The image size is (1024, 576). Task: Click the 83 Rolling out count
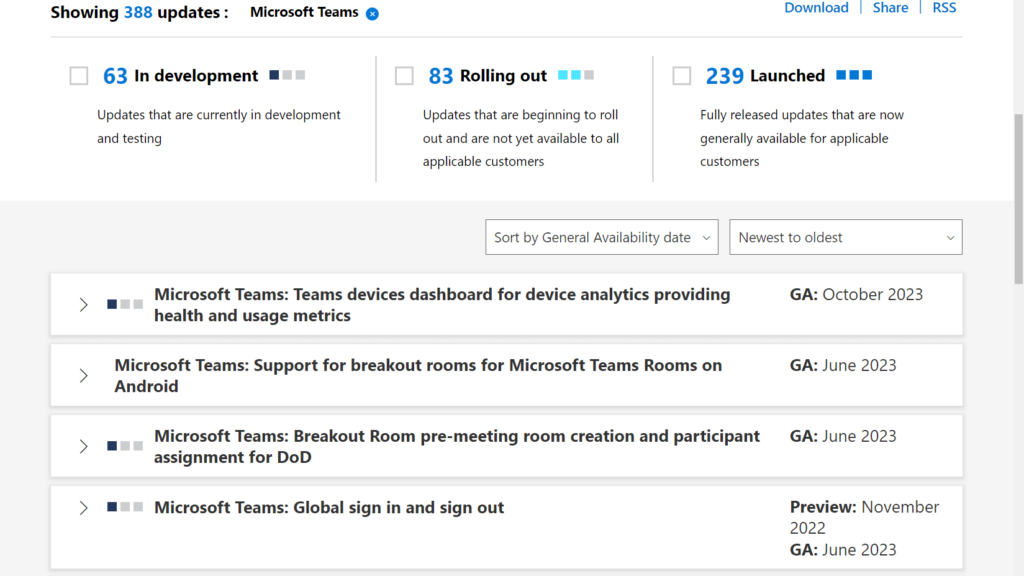point(441,76)
